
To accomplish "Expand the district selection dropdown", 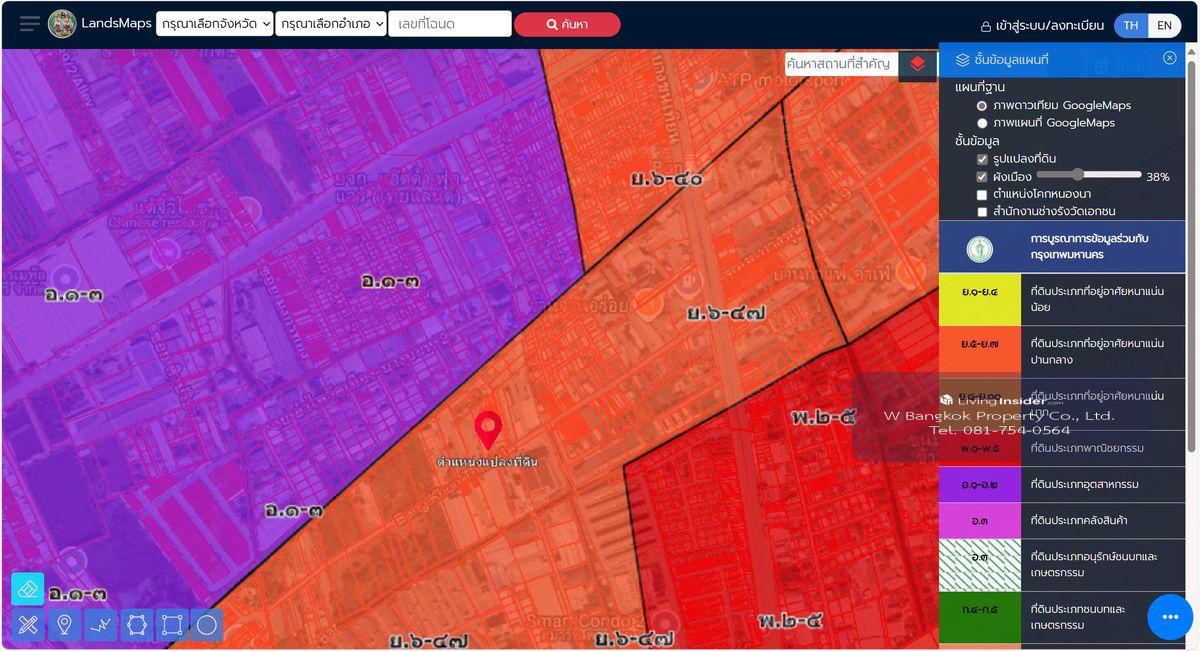I will pyautogui.click(x=332, y=24).
